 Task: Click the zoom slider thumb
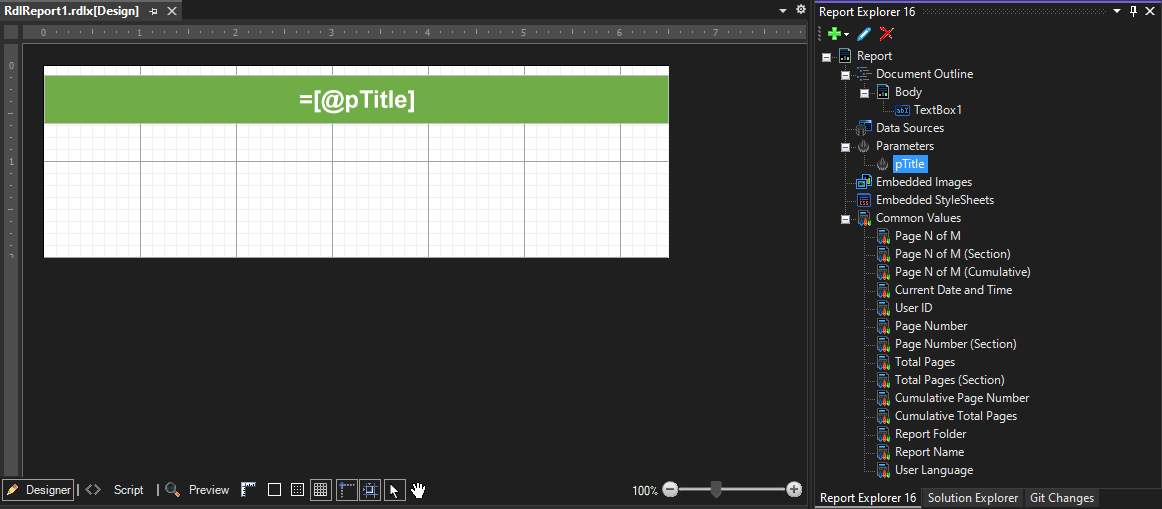(716, 490)
